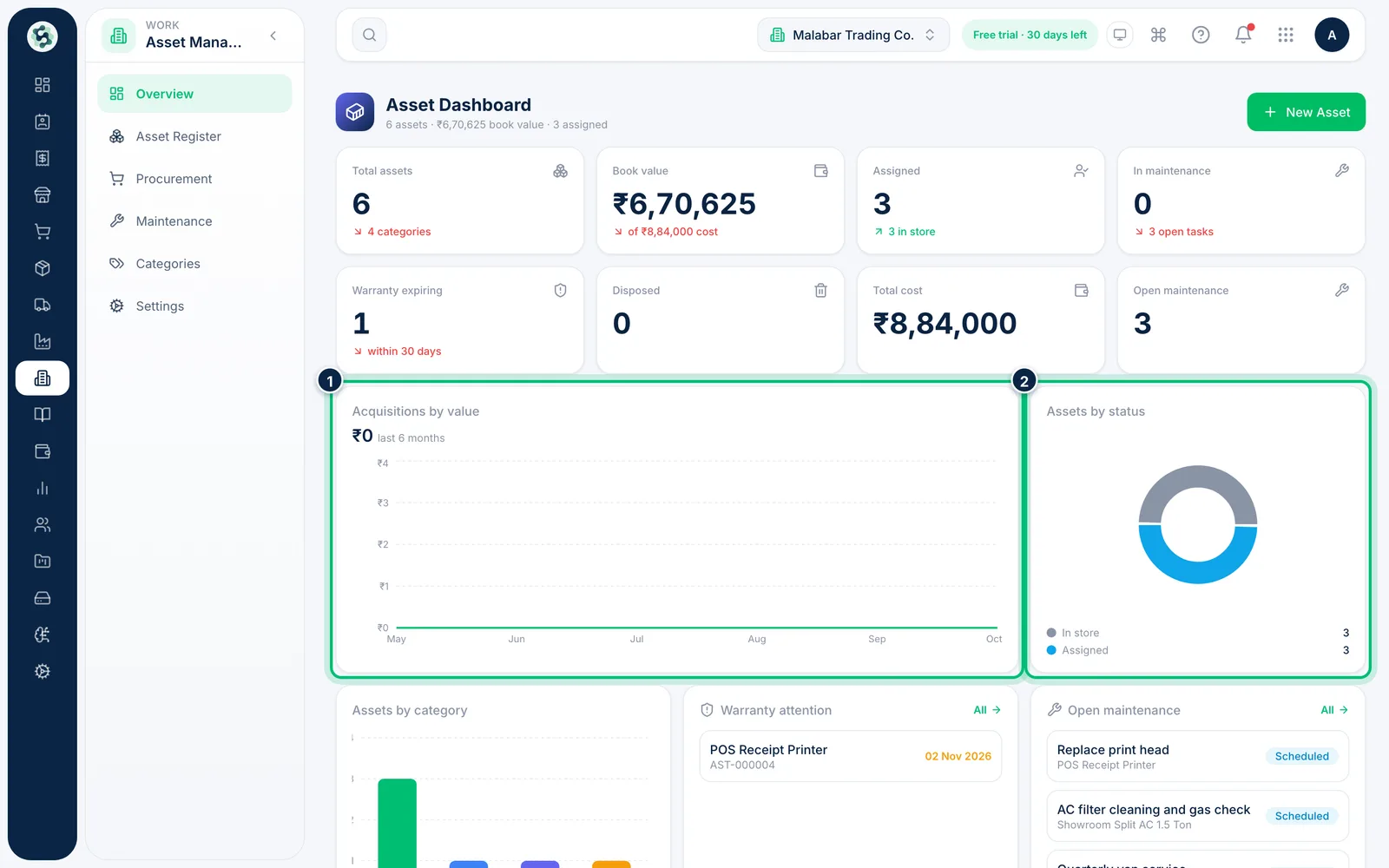Click the All link in Warranty attention
Screen dimensions: 1389x868
[x=987, y=710]
